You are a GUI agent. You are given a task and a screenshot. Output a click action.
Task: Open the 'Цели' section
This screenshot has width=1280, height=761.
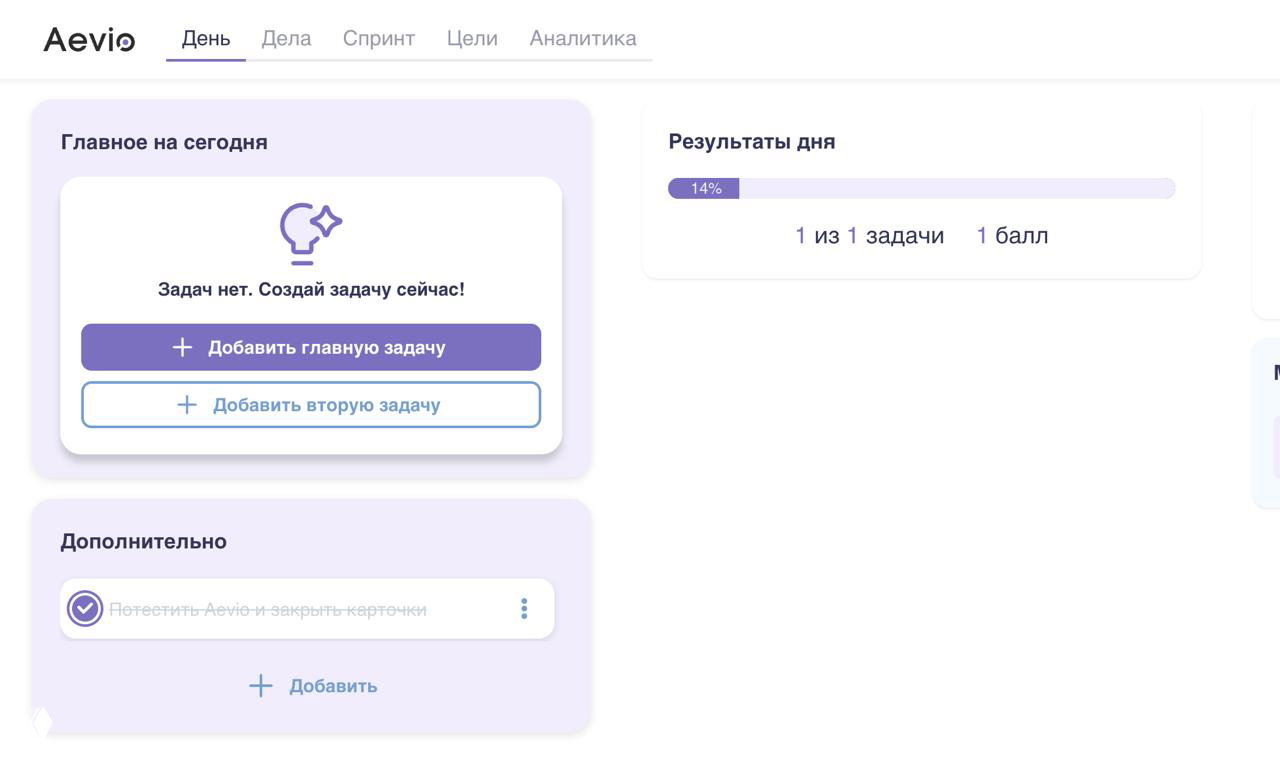coord(472,38)
